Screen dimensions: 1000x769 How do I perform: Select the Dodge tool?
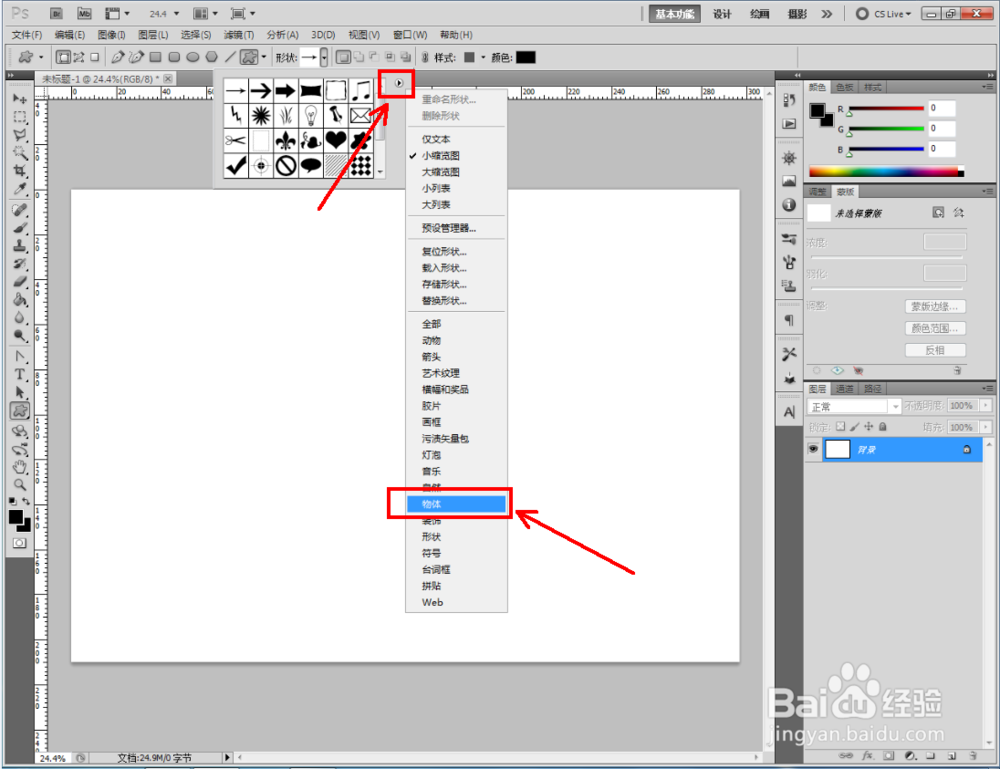(x=20, y=335)
